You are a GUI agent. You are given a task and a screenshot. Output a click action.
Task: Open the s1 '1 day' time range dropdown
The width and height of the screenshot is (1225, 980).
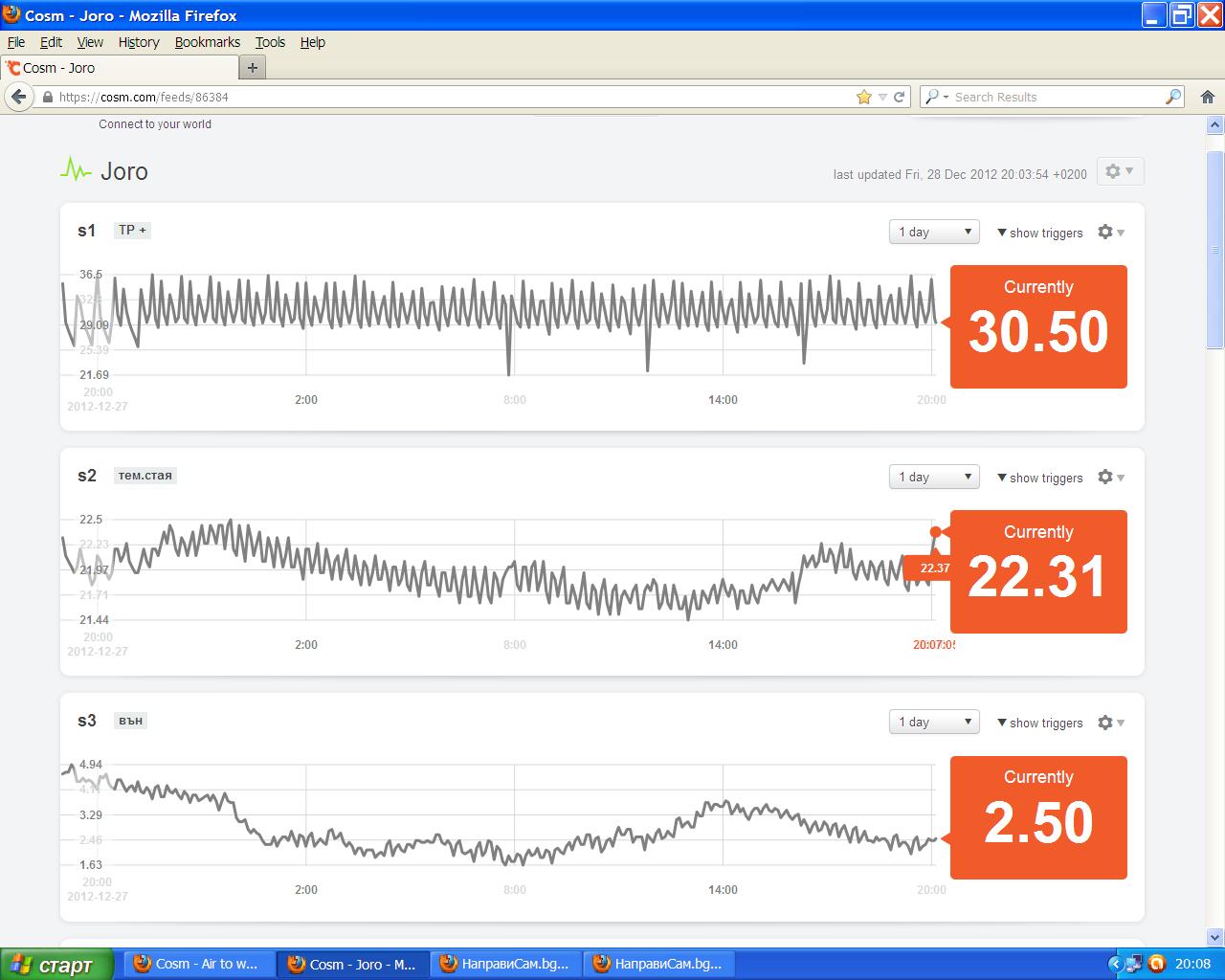coord(934,232)
